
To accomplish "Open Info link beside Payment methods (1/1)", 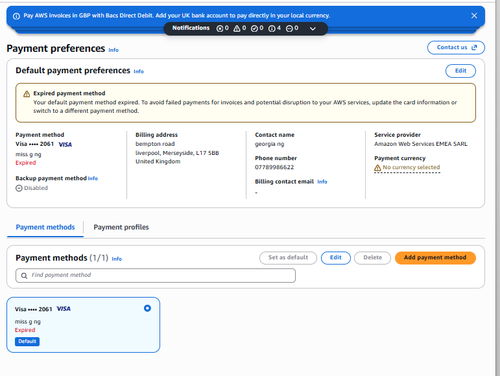I will [x=117, y=259].
